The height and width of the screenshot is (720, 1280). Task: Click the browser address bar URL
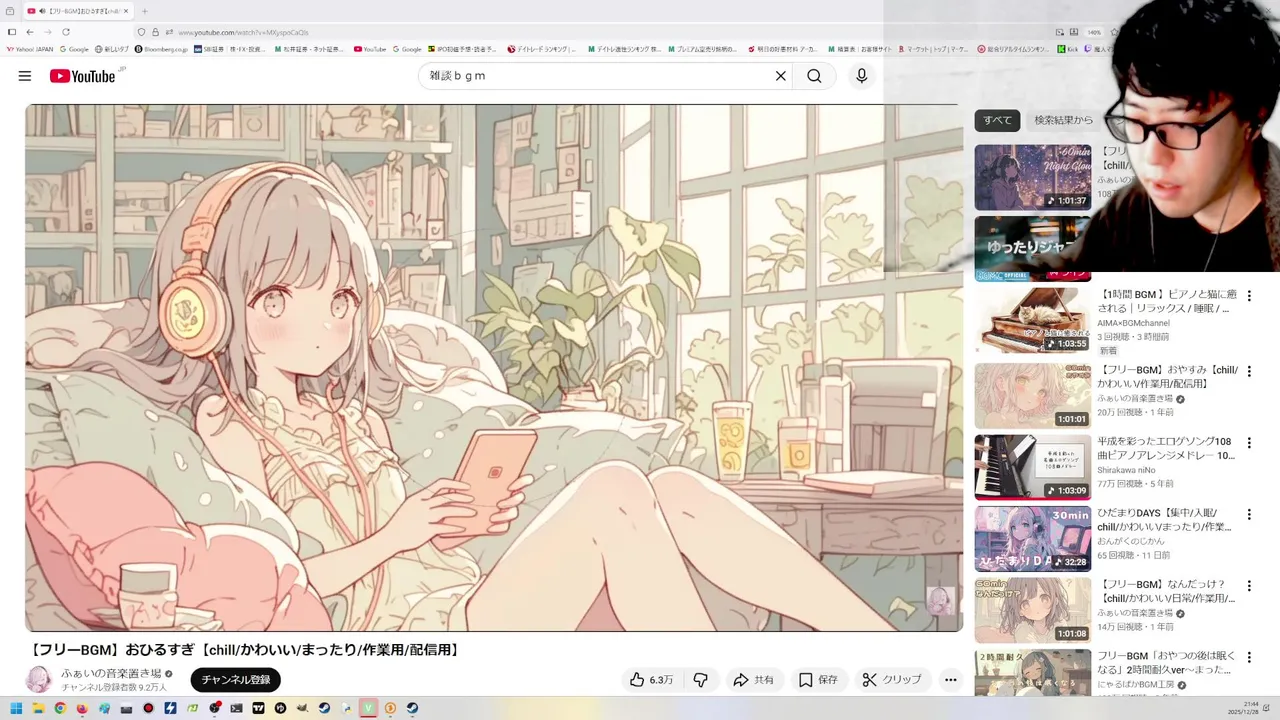coord(243,32)
